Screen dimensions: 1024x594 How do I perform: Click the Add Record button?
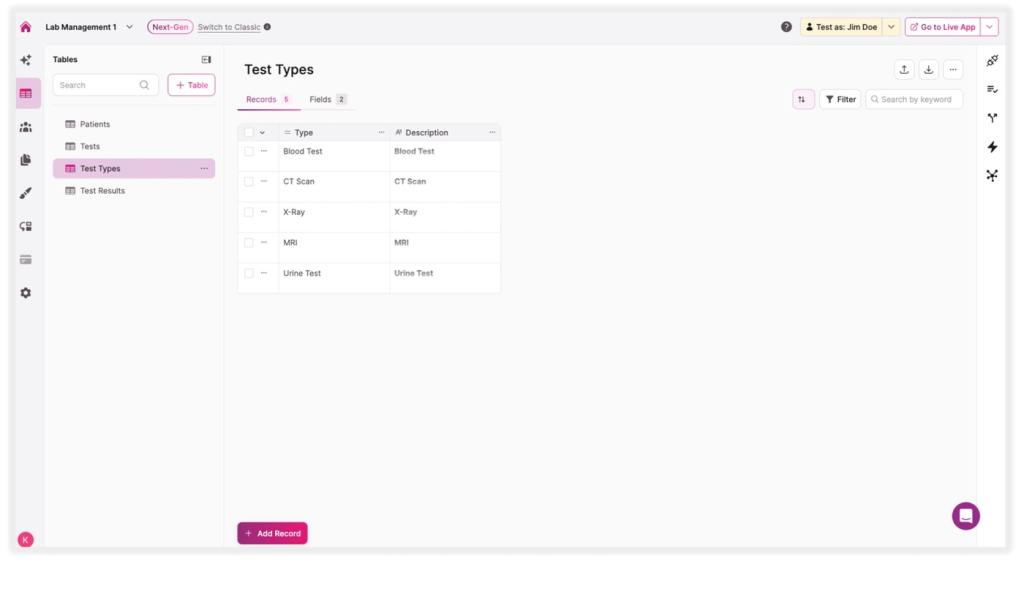click(272, 533)
